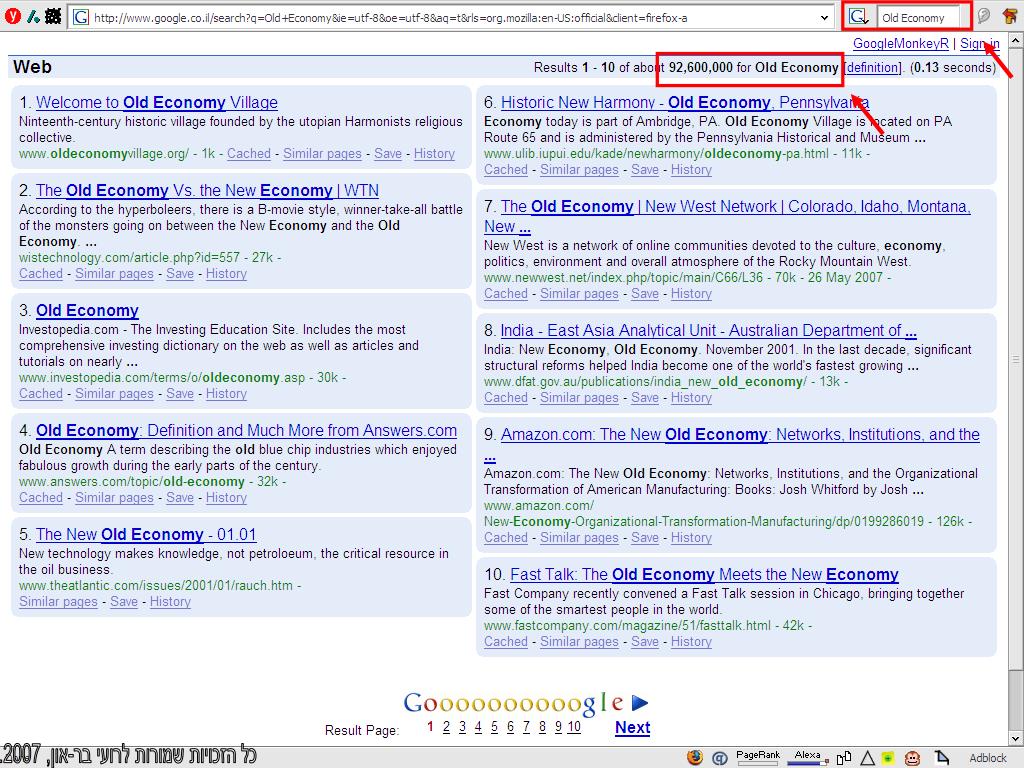Click the blue circular q status bar icon
The width and height of the screenshot is (1024, 768).
719,758
